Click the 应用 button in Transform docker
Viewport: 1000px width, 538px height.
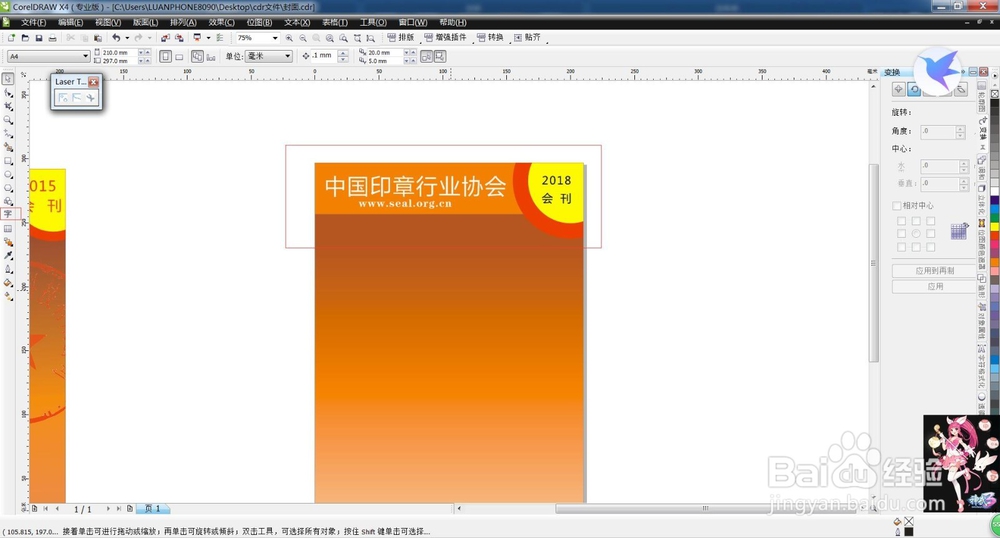point(934,287)
